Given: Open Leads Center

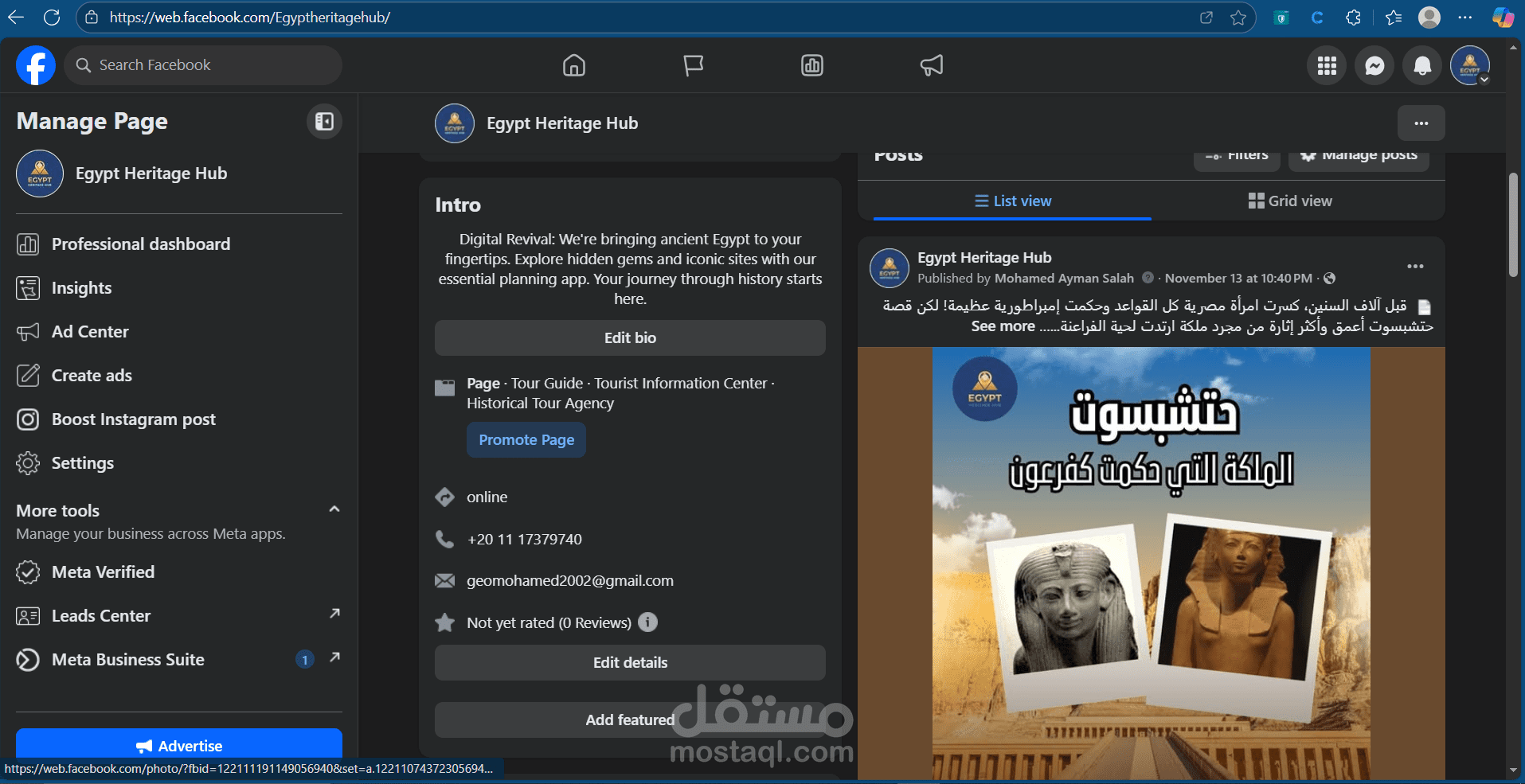Looking at the screenshot, I should click(179, 616).
